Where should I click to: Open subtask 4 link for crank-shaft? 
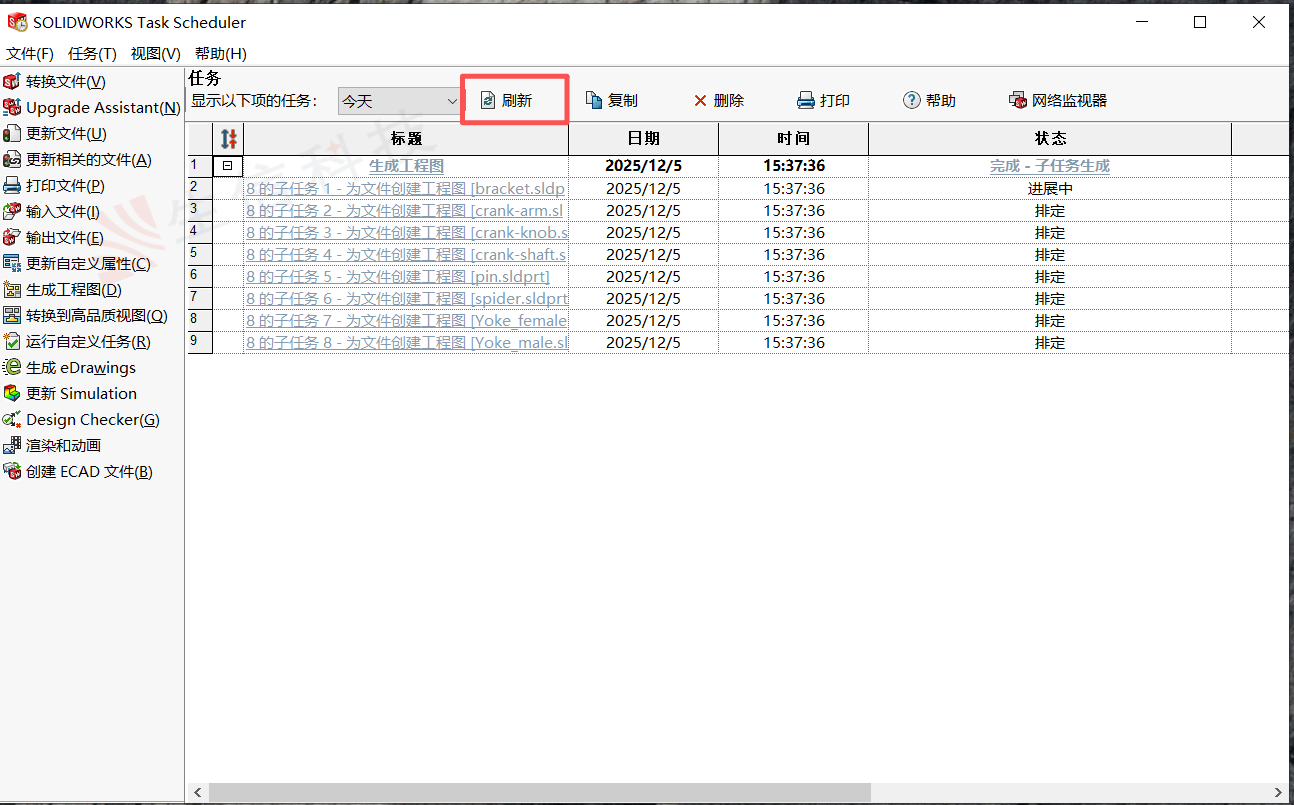406,255
